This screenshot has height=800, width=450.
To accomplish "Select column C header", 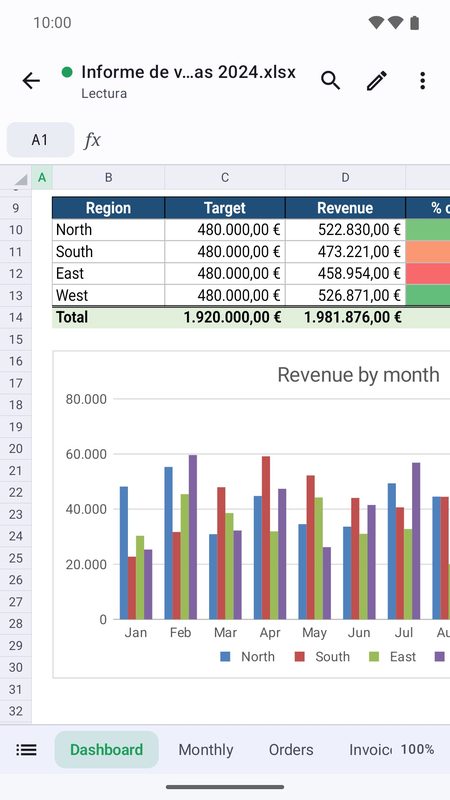I will click(x=225, y=178).
